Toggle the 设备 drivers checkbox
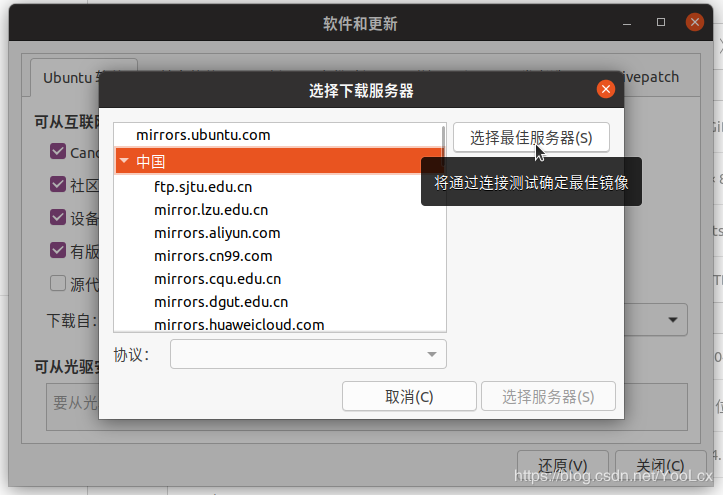The height and width of the screenshot is (495, 723). pos(58,217)
